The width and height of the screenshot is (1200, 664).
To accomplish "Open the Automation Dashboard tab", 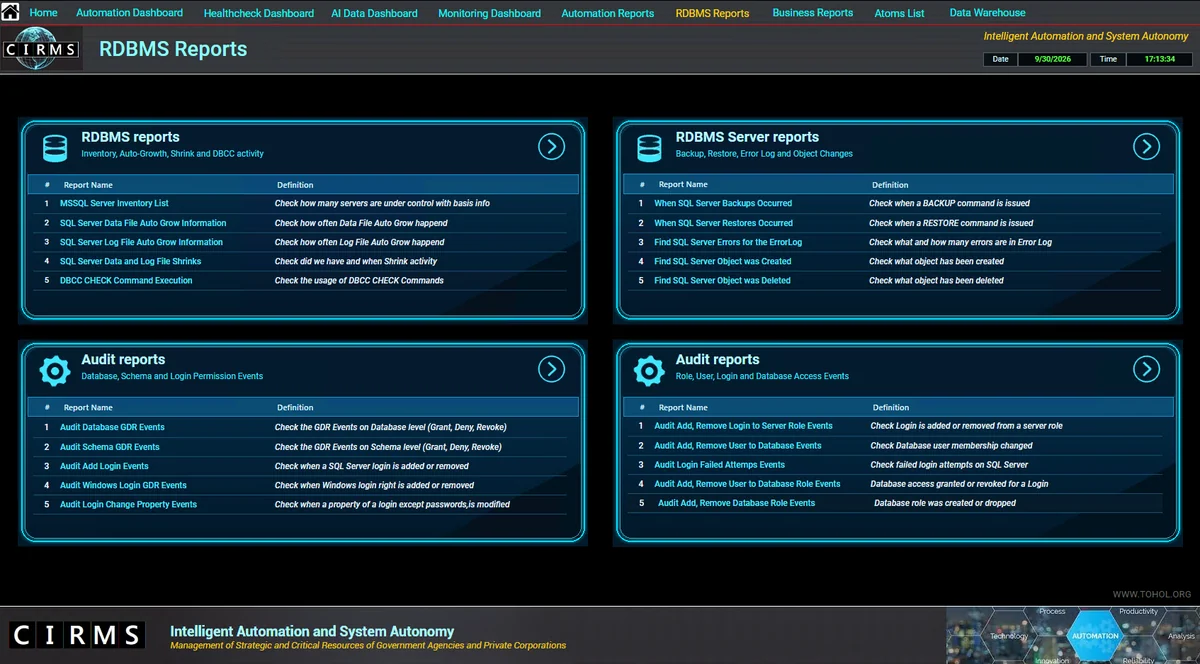I will tap(130, 13).
